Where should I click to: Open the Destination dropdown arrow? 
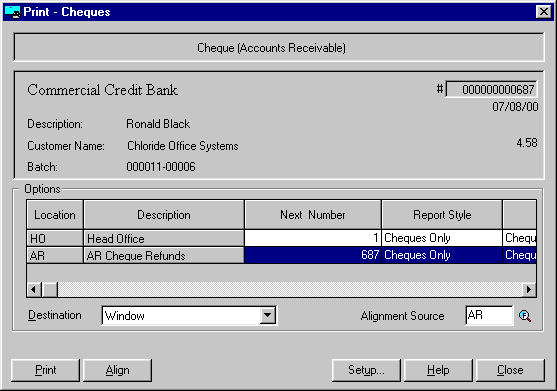pos(267,315)
